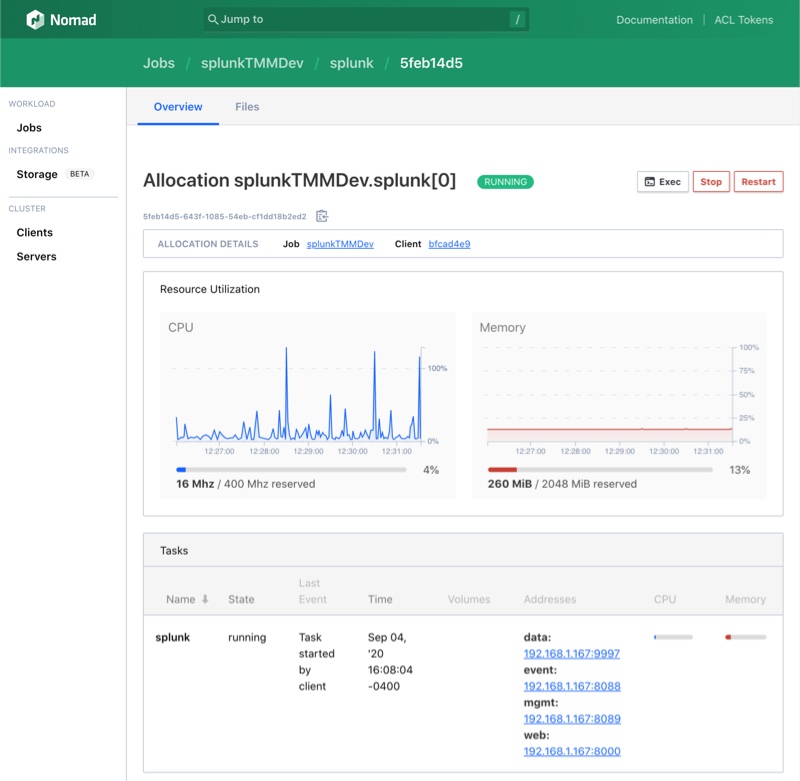The width and height of the screenshot is (800, 781).
Task: Click the Jump to search field
Action: [366, 19]
